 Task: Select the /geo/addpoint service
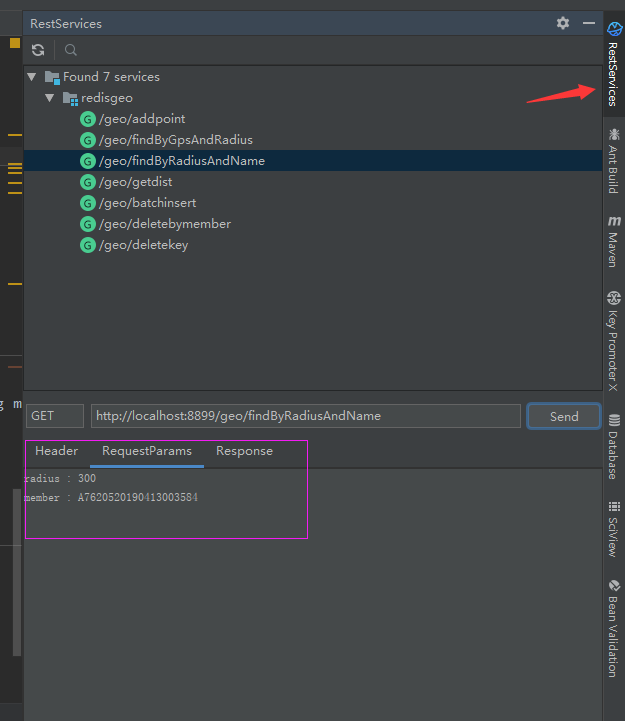coord(141,119)
